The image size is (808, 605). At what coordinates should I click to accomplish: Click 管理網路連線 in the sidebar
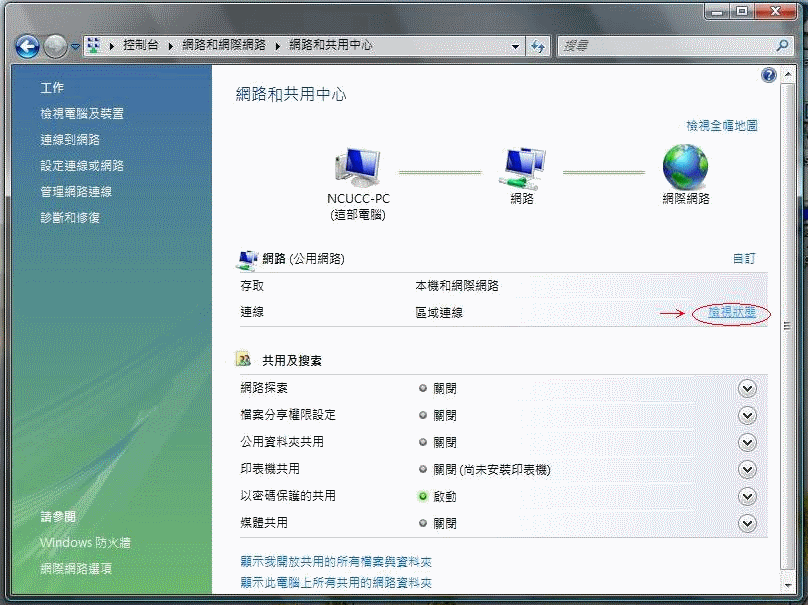pyautogui.click(x=76, y=191)
